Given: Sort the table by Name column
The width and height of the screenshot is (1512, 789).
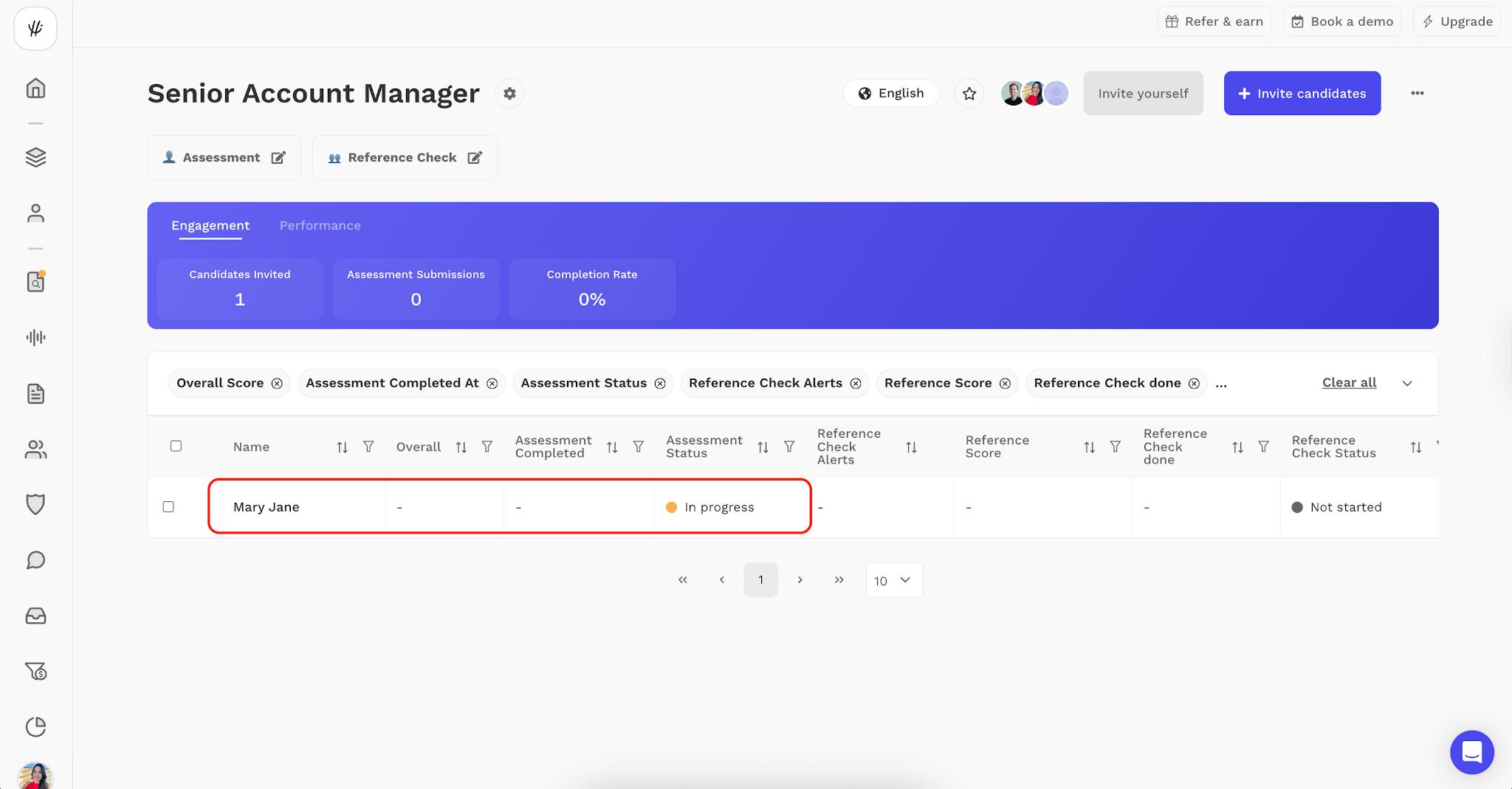Looking at the screenshot, I should pos(342,447).
